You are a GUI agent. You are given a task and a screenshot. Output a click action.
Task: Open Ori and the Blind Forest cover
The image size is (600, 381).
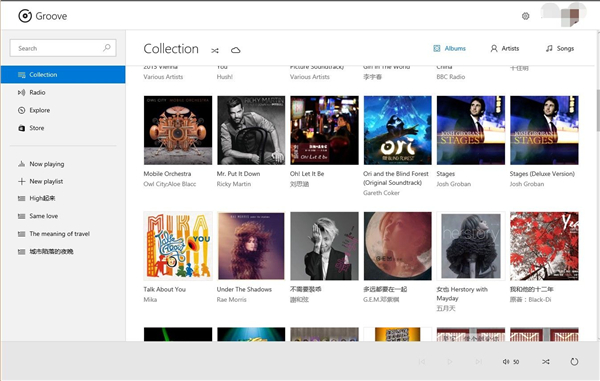click(398, 130)
